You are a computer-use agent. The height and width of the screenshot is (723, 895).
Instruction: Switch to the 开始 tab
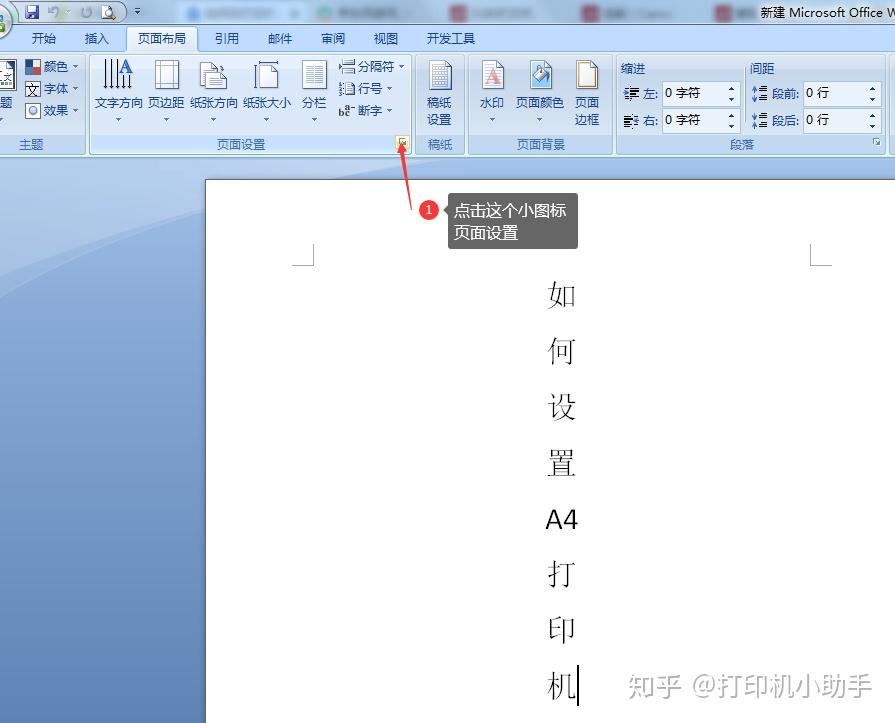pyautogui.click(x=44, y=38)
